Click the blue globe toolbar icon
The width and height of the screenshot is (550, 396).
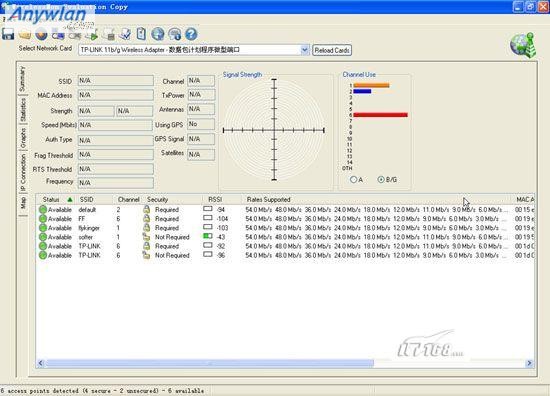point(157,34)
